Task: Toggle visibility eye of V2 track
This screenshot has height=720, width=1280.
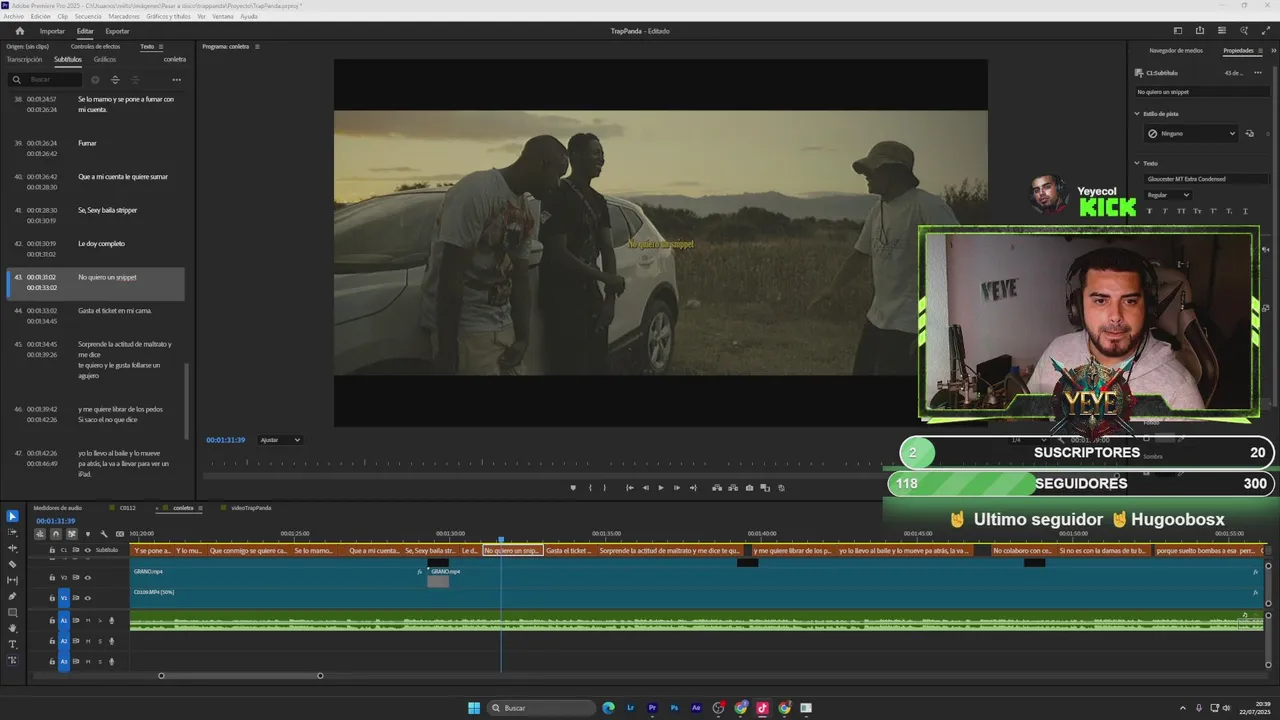Action: tap(87, 578)
